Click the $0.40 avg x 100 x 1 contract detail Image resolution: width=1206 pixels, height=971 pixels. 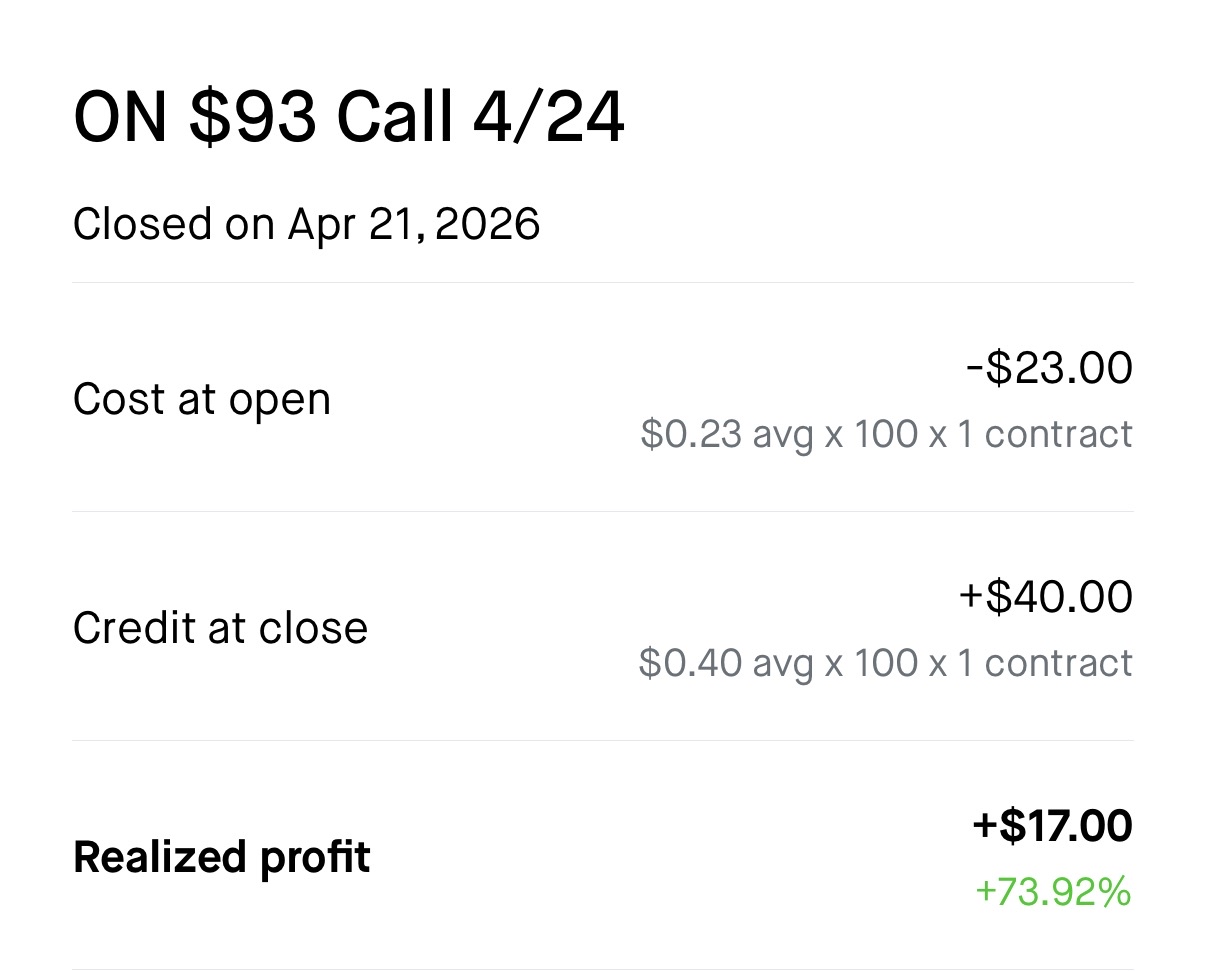[x=886, y=663]
